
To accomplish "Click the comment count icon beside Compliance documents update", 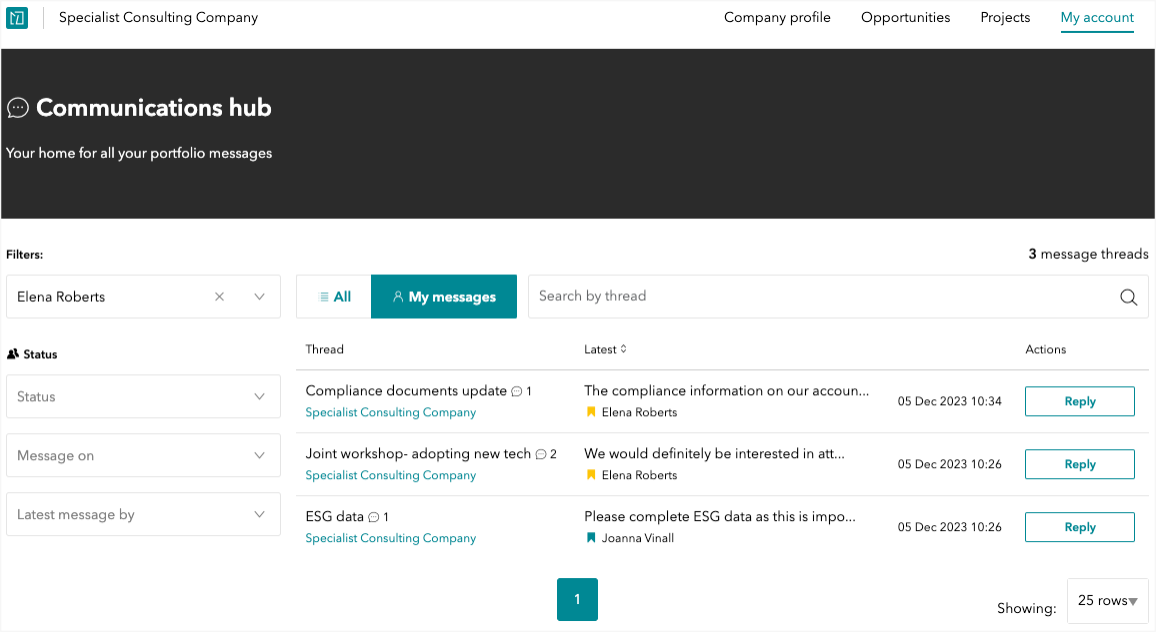I will tap(517, 392).
